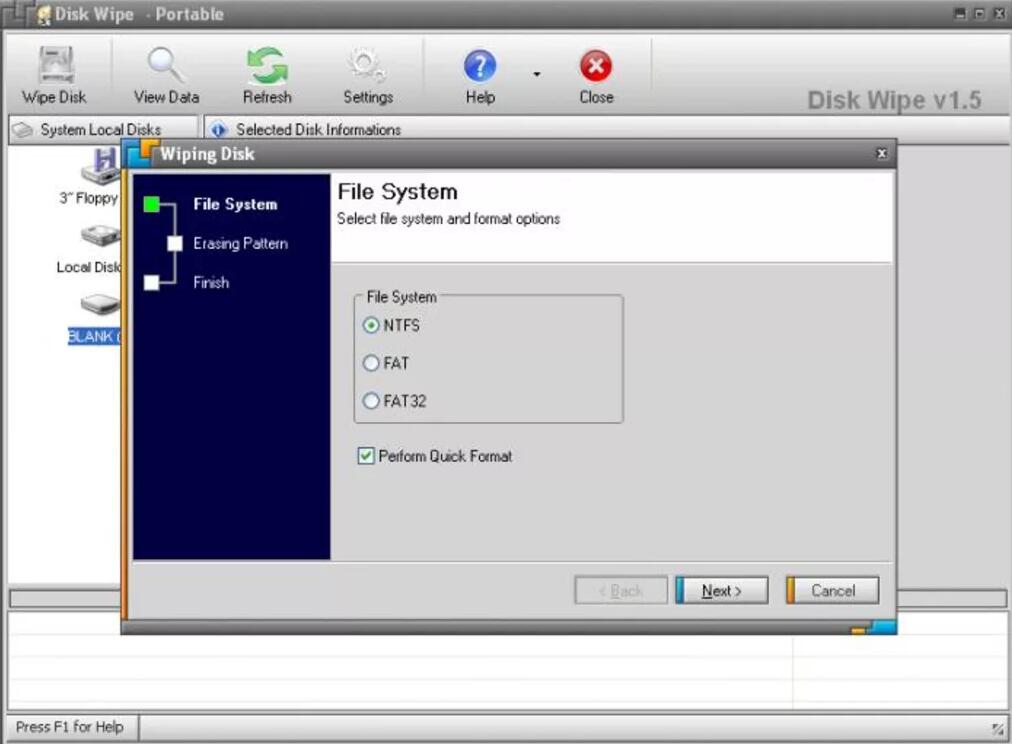Select the BLANK drive entry
The width and height of the screenshot is (1012, 744).
pyautogui.click(x=94, y=336)
